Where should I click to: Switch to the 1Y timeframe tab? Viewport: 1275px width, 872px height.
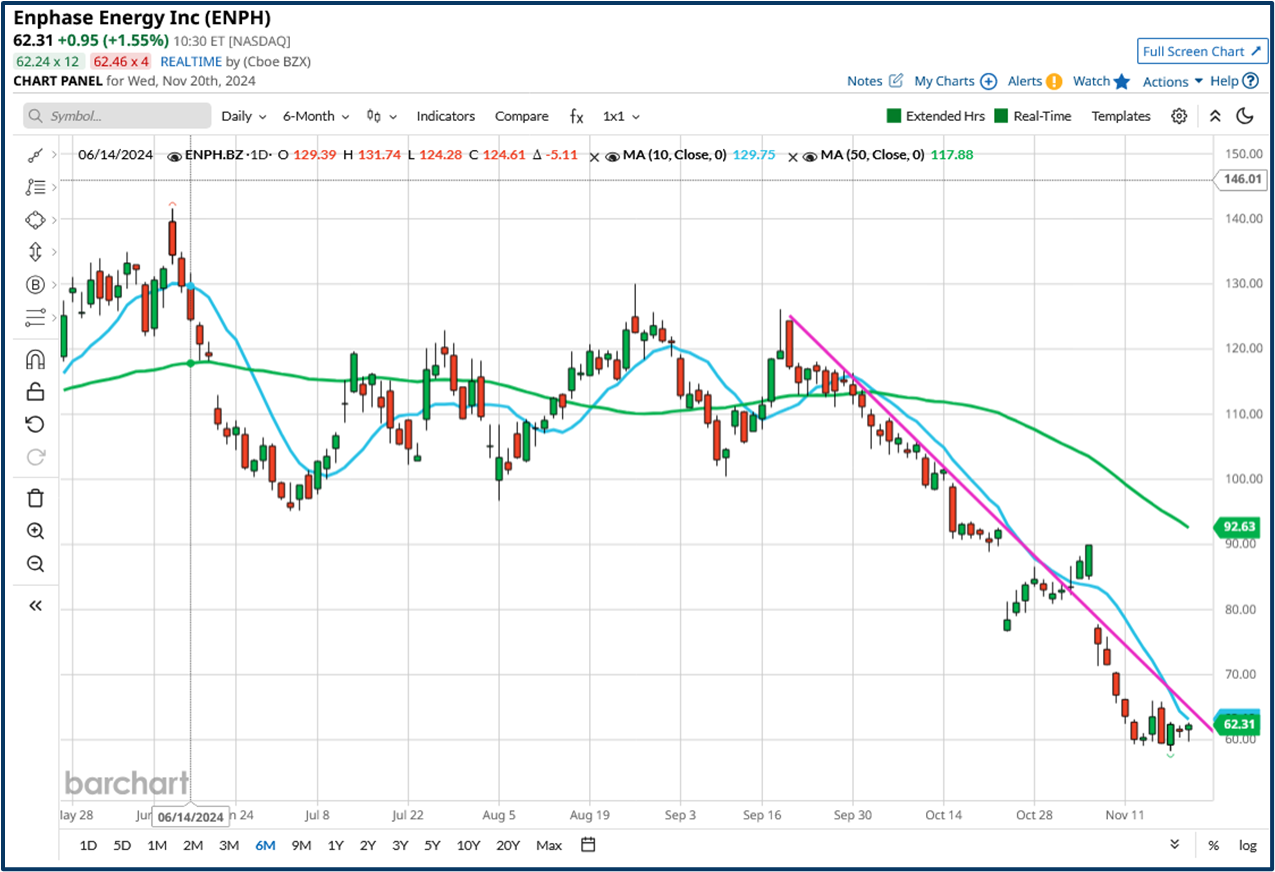click(335, 845)
